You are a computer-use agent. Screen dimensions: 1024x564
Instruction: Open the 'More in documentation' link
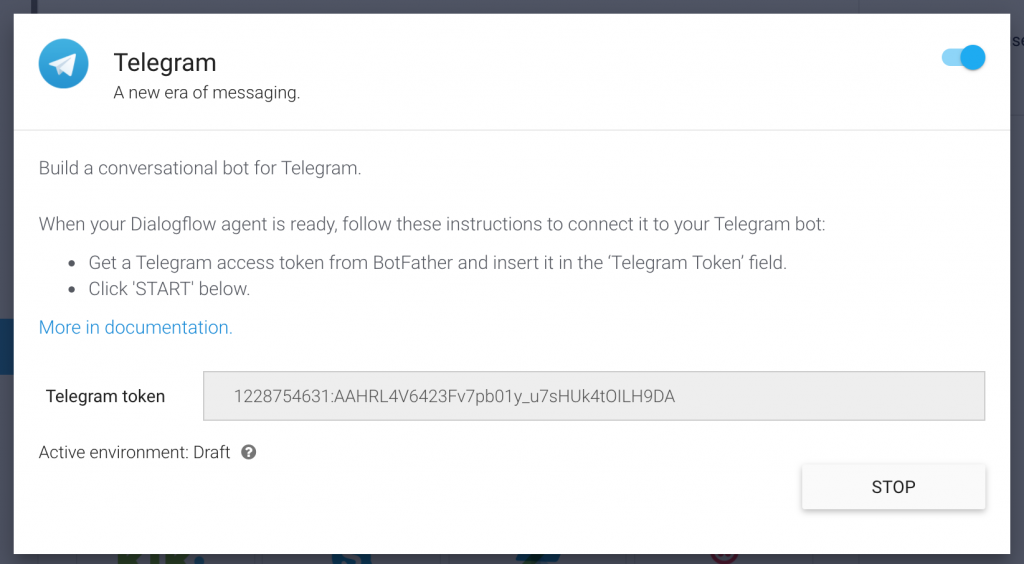point(135,327)
